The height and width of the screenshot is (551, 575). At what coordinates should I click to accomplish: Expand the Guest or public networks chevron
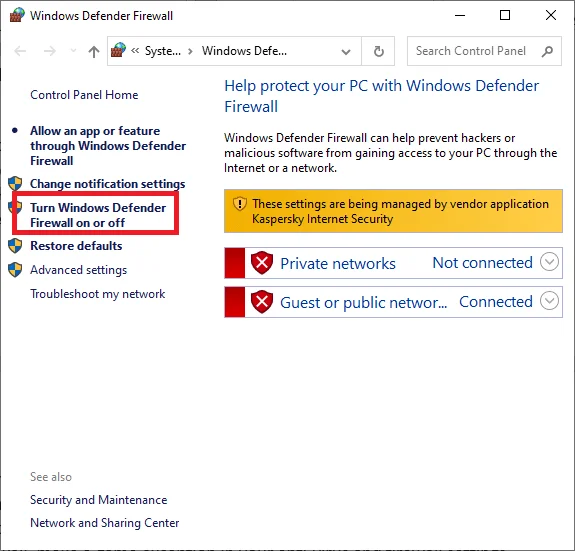[x=549, y=301]
